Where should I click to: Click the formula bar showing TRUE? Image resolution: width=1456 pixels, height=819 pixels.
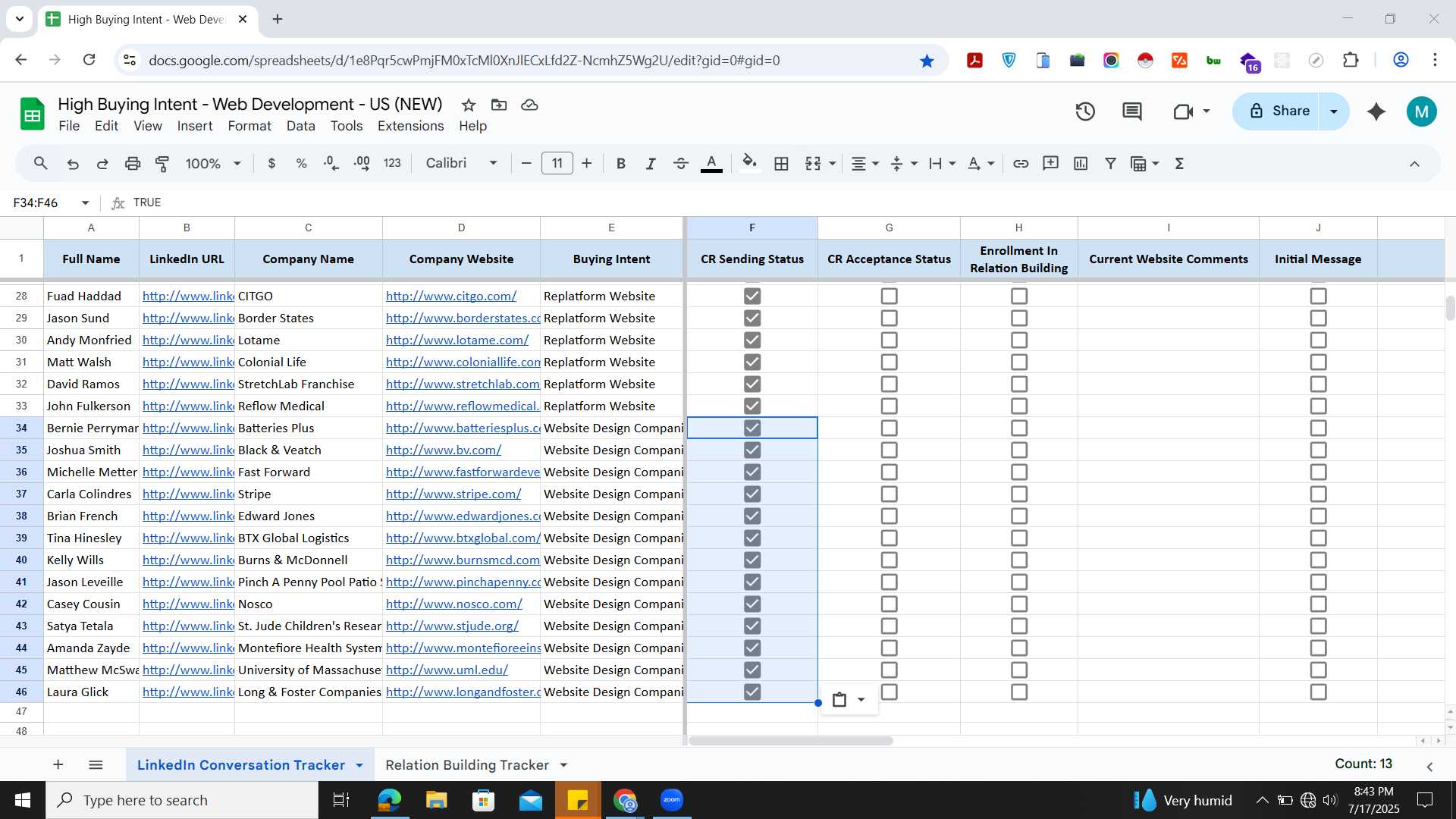[x=789, y=203]
